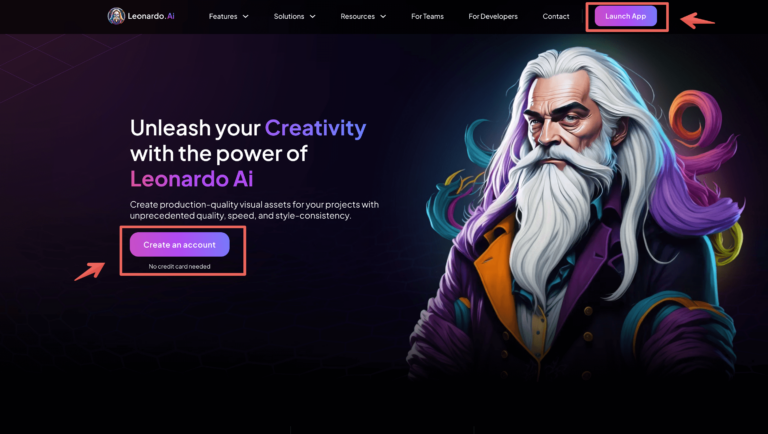Click the purple Leonardo Ai heading text
This screenshot has height=434, width=768.
click(x=192, y=179)
